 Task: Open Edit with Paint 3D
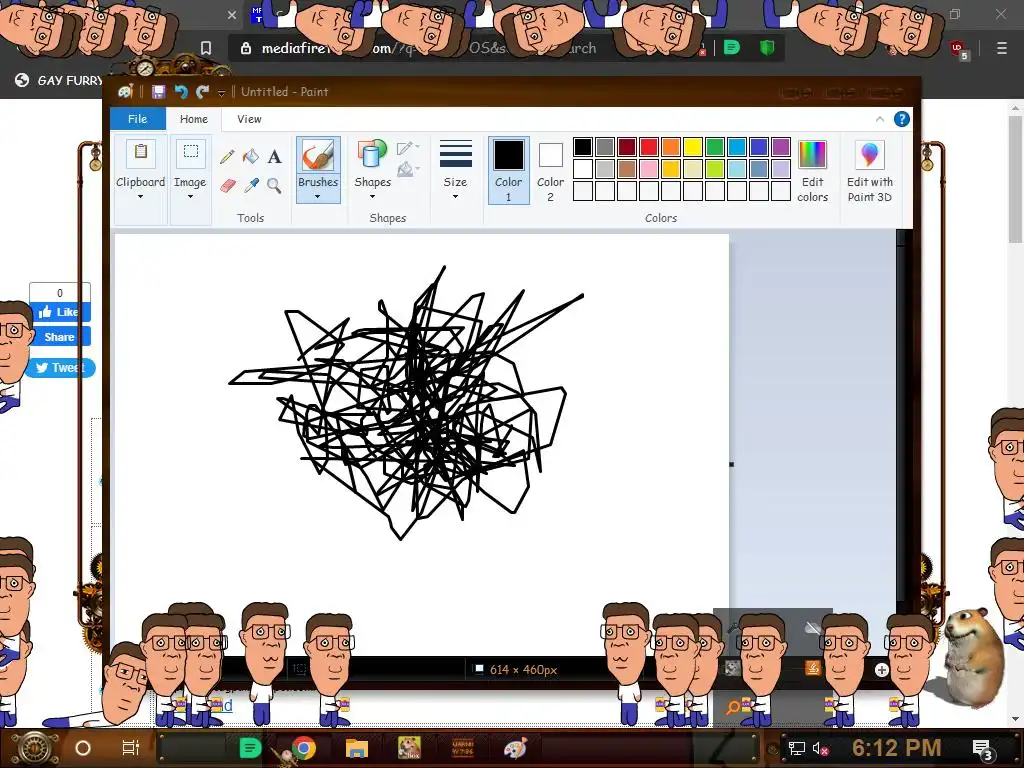(x=869, y=171)
